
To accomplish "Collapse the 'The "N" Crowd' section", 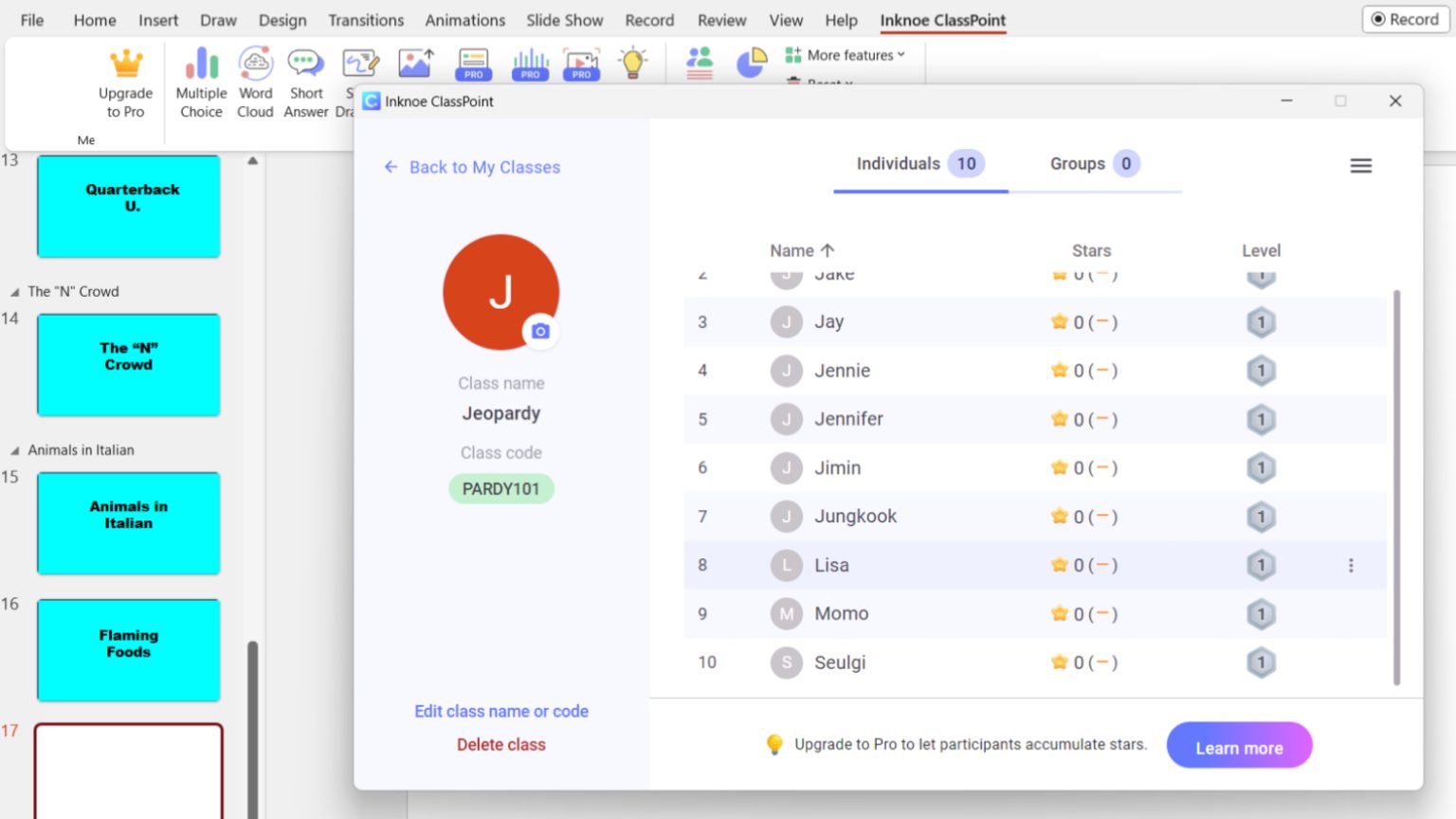I will point(14,292).
